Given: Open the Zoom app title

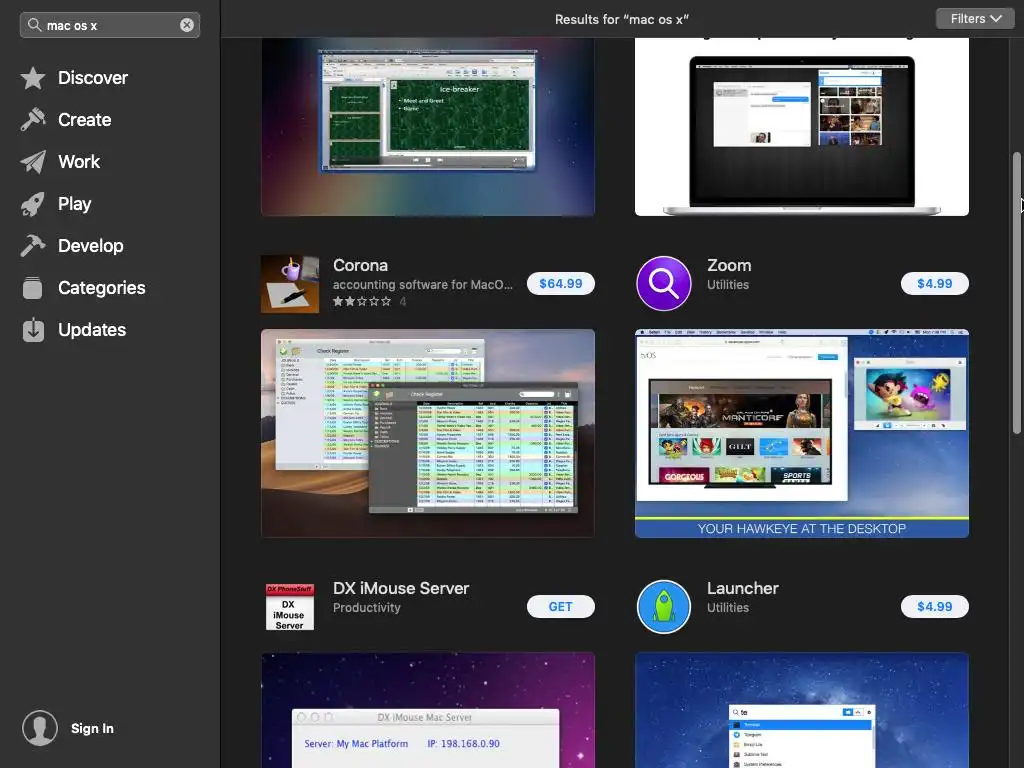Looking at the screenshot, I should [729, 265].
